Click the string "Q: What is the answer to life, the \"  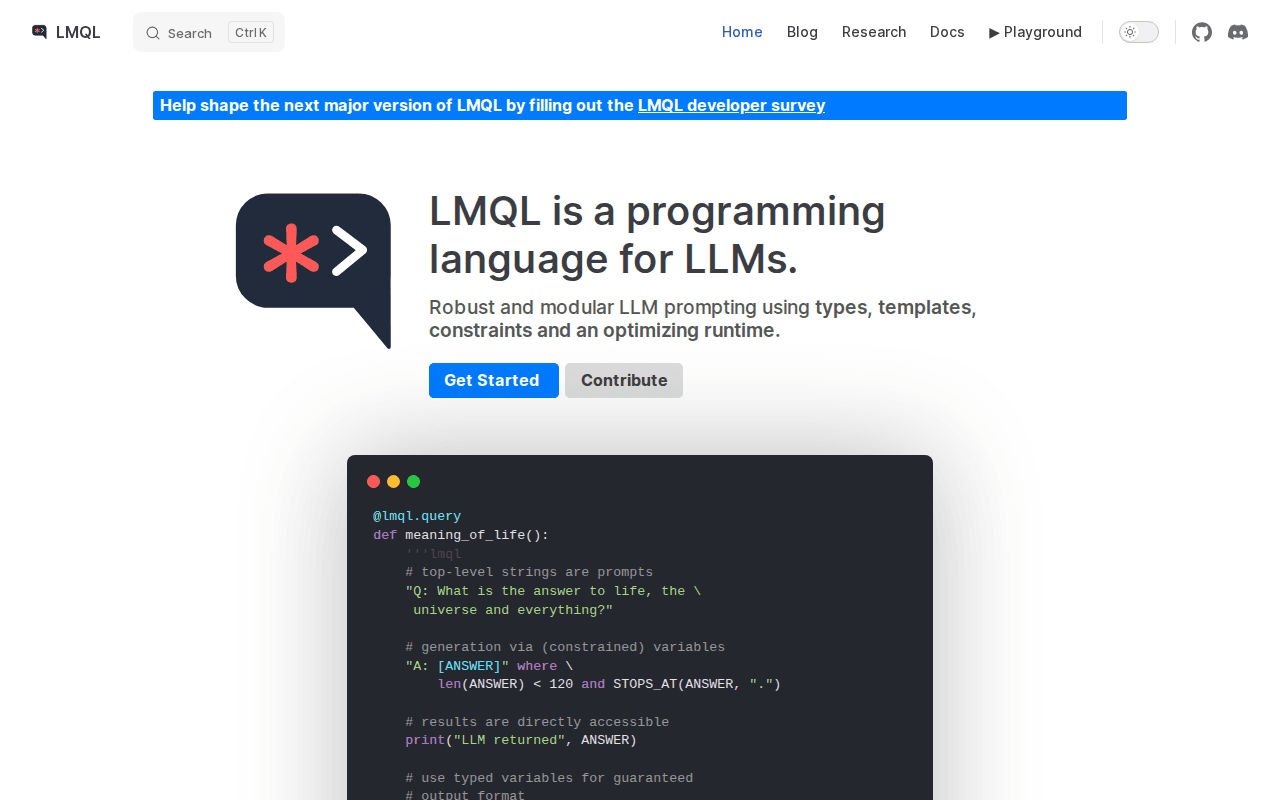[553, 591]
